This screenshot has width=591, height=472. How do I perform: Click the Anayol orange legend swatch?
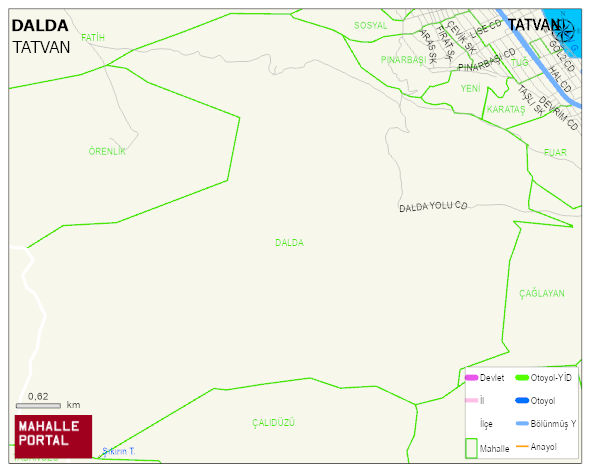(522, 446)
